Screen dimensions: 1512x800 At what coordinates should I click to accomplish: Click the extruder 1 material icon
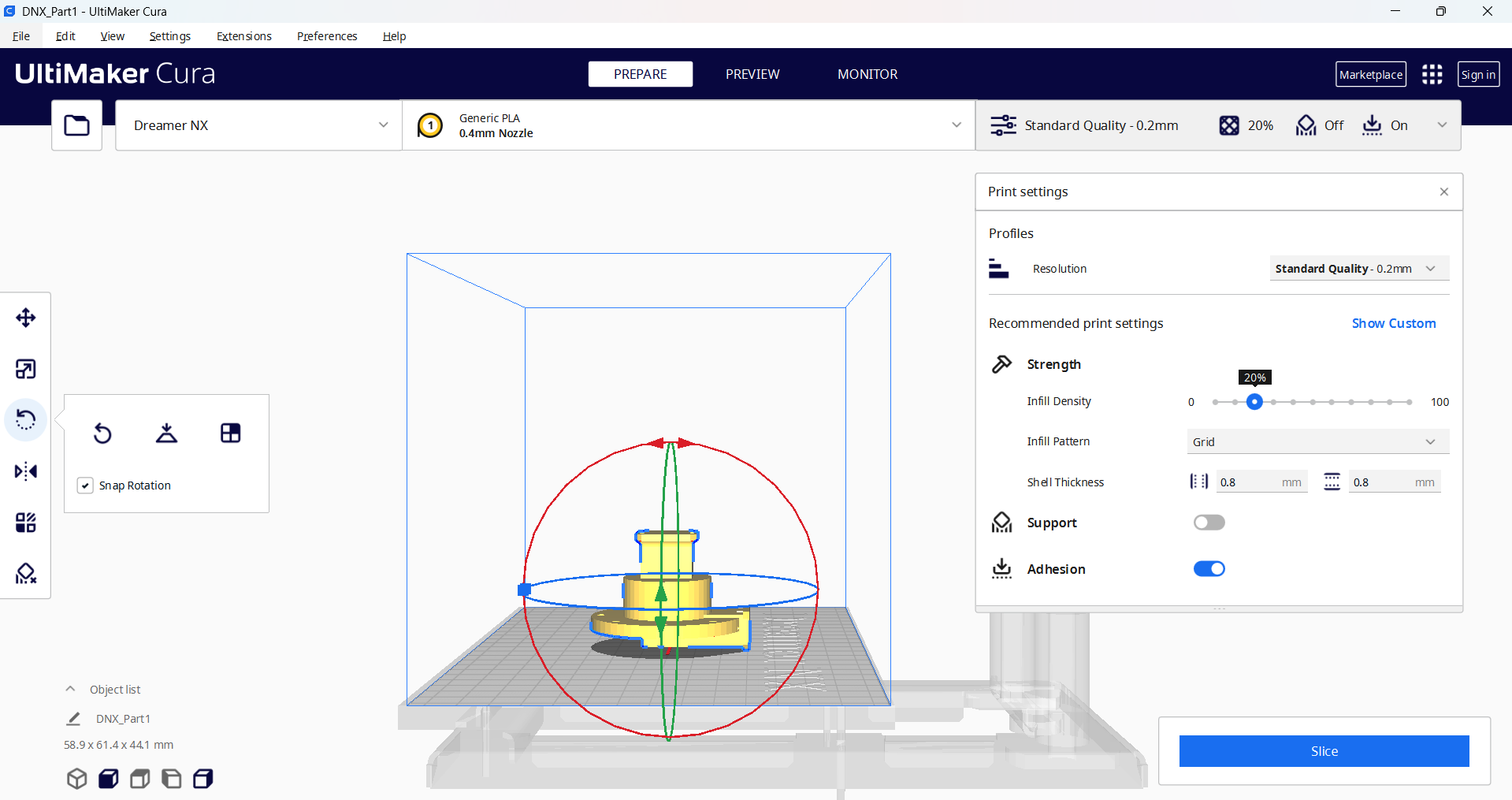click(430, 125)
